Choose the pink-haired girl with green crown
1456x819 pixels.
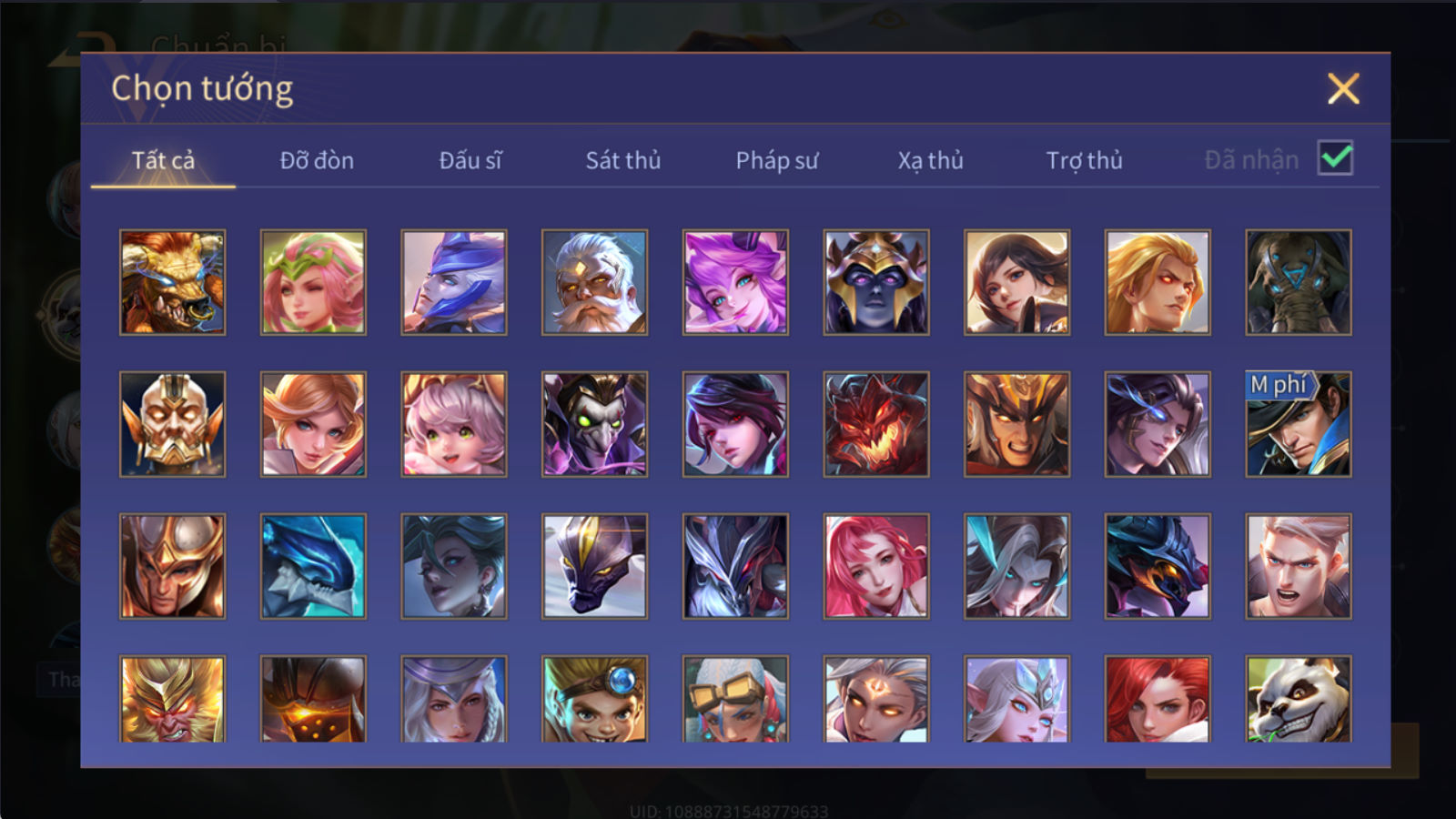click(x=314, y=282)
